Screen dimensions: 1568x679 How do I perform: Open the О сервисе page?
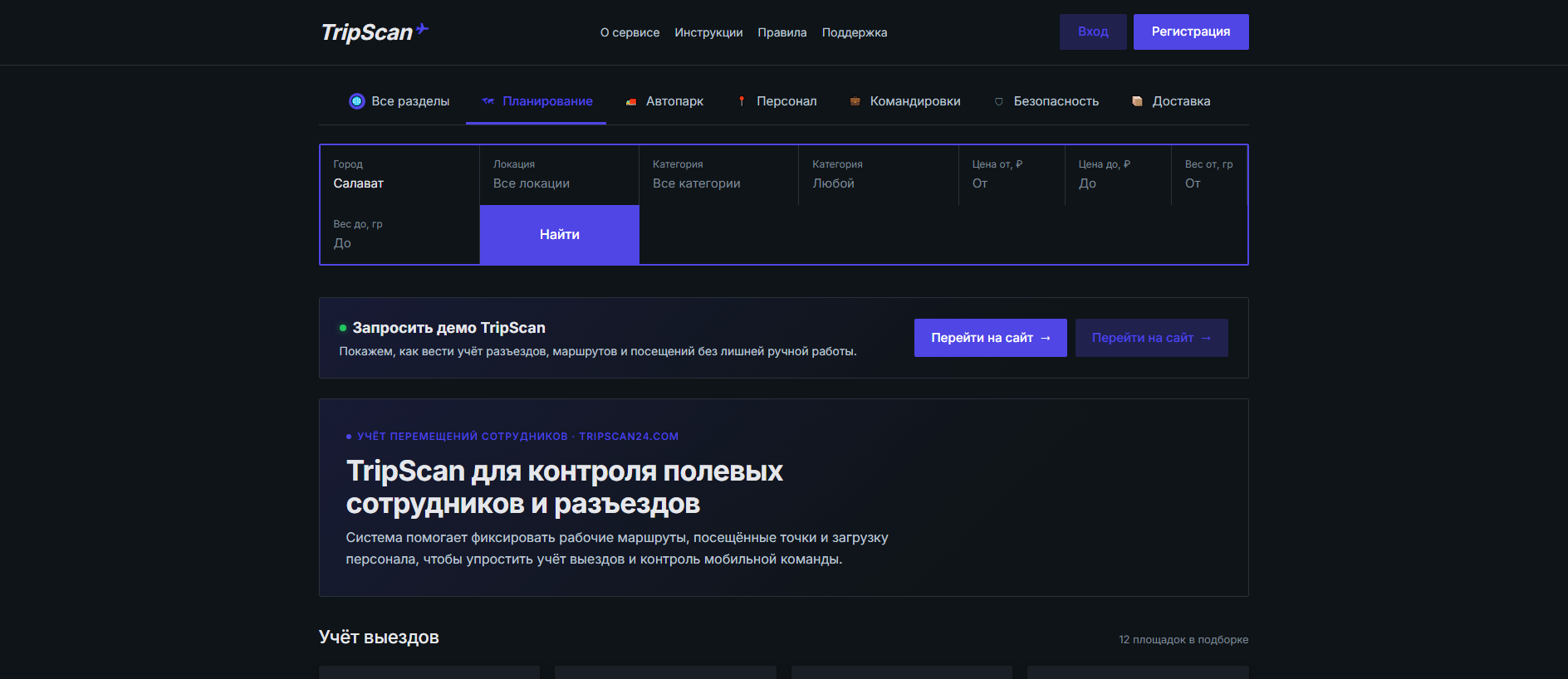tap(630, 32)
